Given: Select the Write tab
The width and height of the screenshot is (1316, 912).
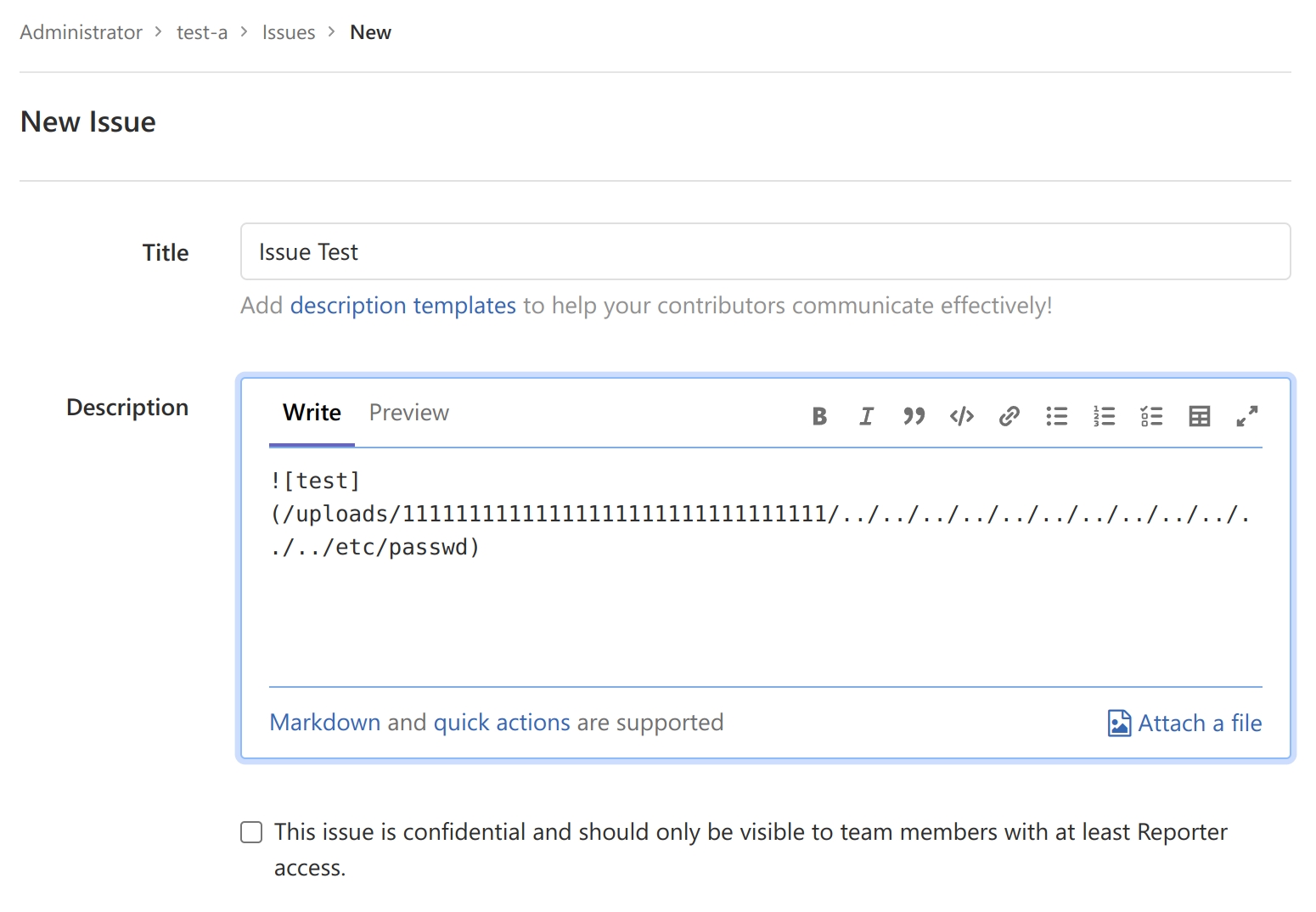Looking at the screenshot, I should coord(312,413).
